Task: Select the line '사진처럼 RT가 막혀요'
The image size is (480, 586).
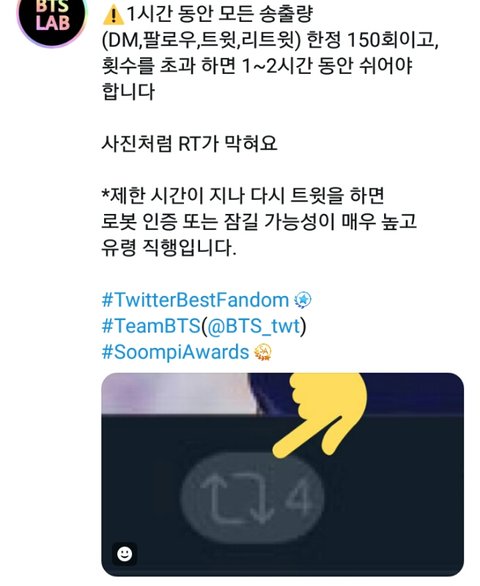Action: 189,143
